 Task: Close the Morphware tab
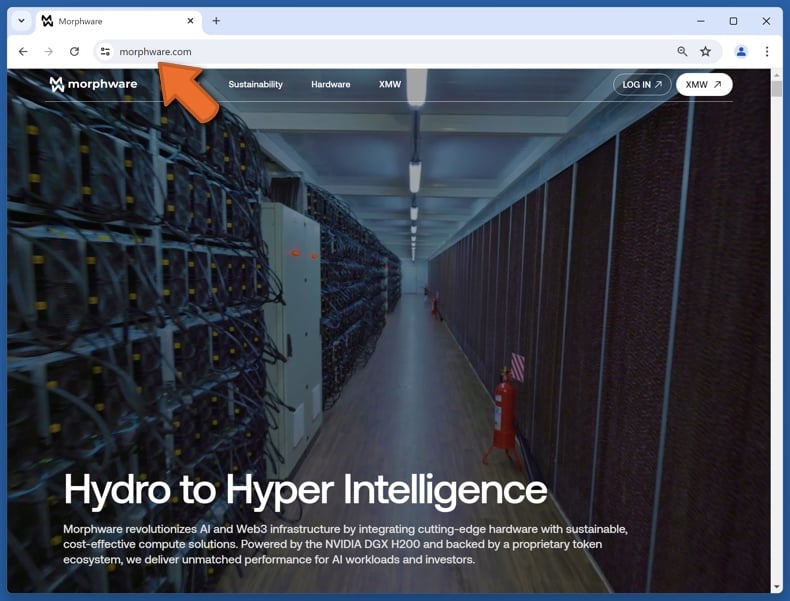point(190,21)
